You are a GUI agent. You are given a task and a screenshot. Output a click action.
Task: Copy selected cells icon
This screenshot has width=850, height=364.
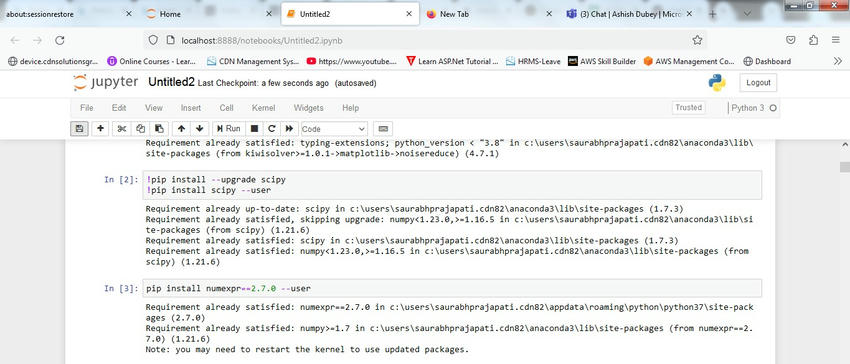(140, 129)
